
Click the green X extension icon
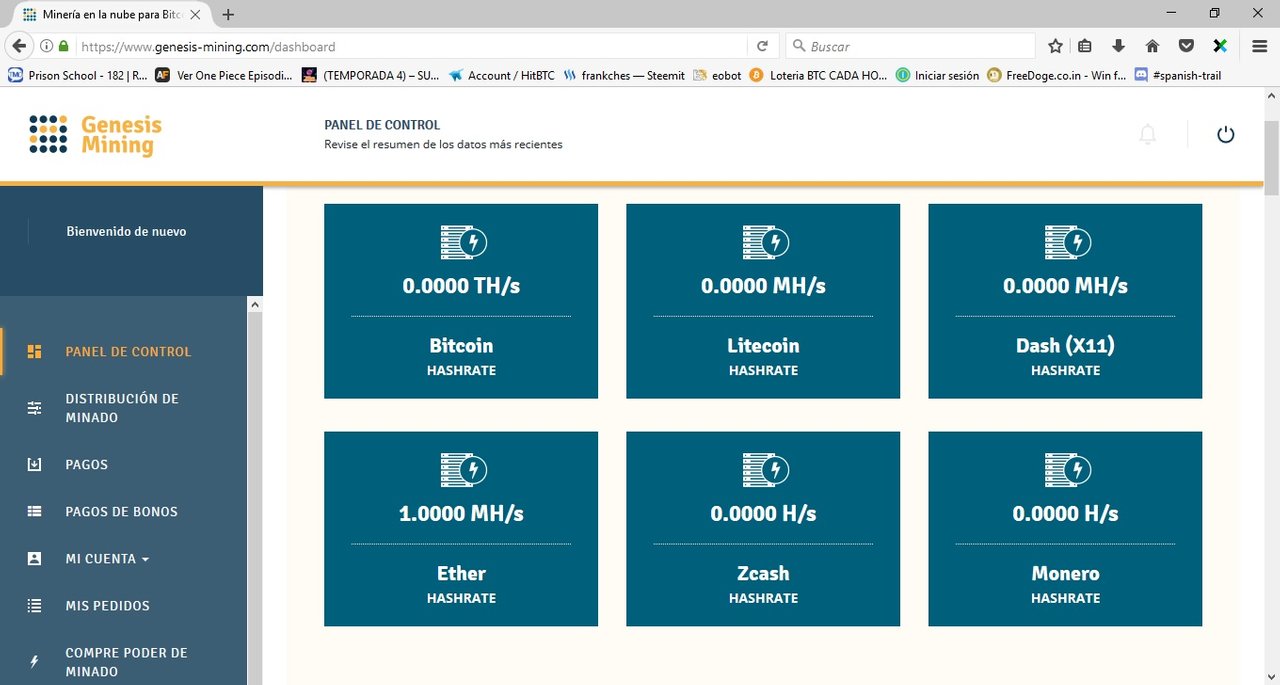[1220, 46]
